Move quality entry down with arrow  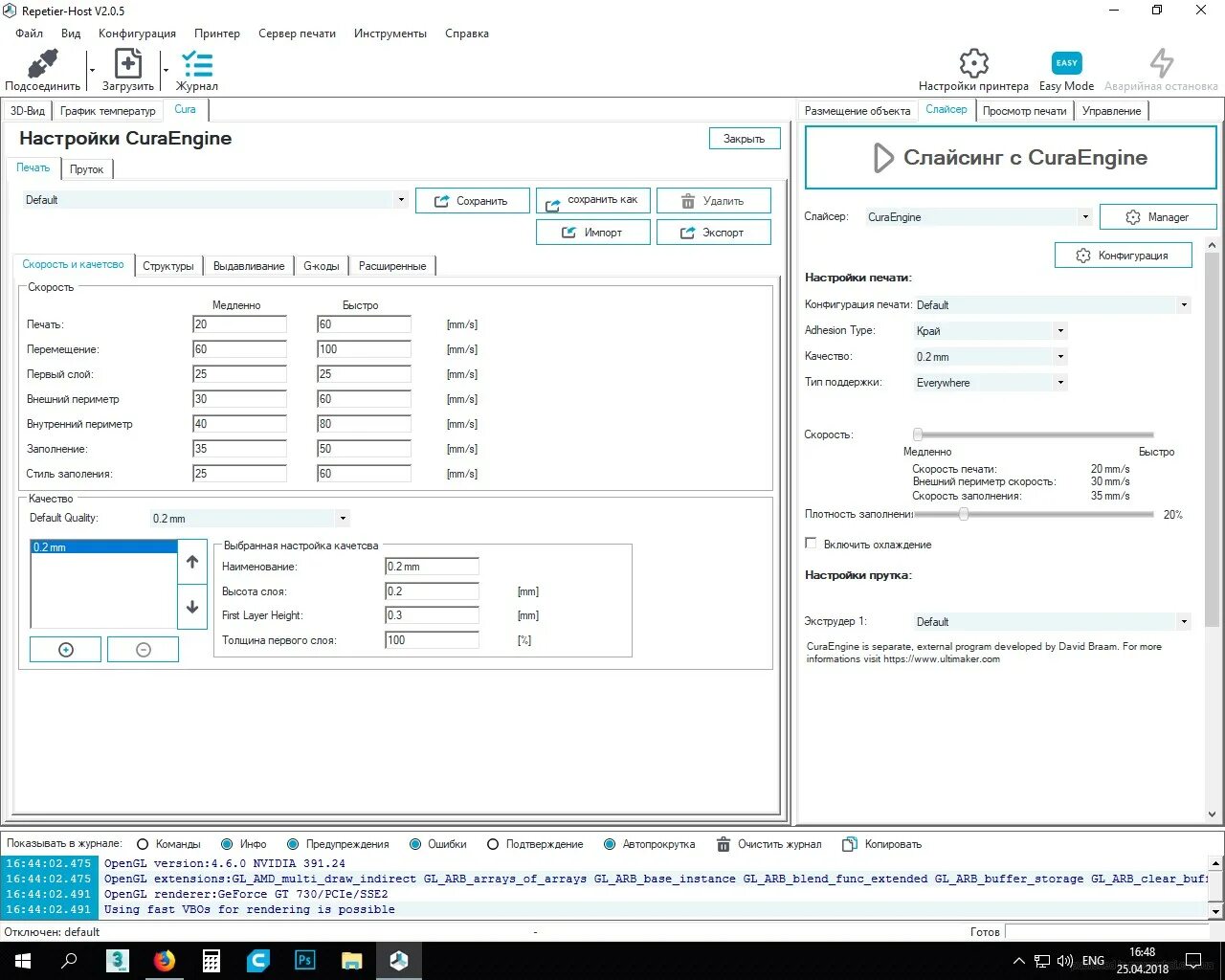click(x=192, y=607)
